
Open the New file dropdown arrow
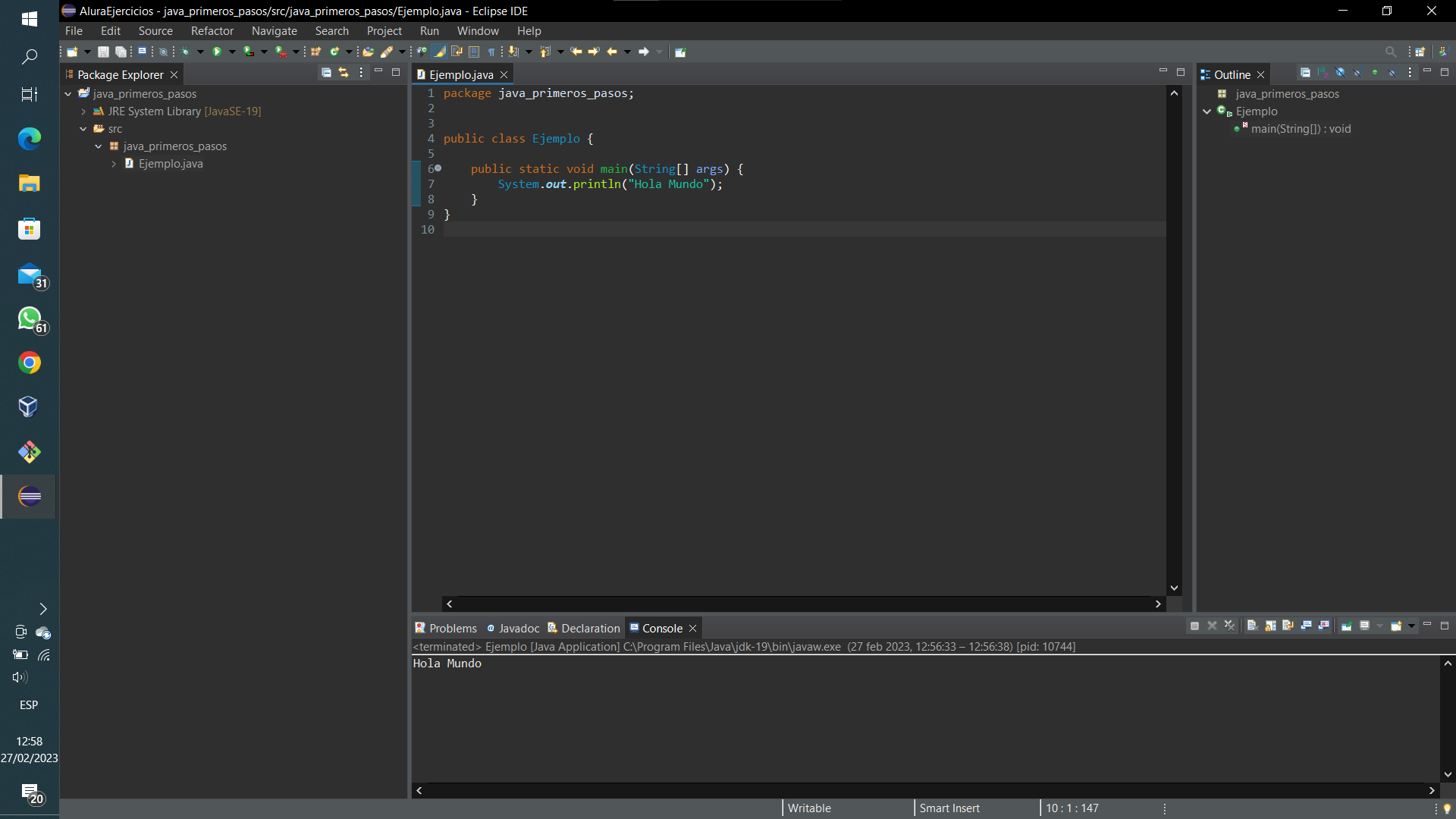click(x=87, y=52)
